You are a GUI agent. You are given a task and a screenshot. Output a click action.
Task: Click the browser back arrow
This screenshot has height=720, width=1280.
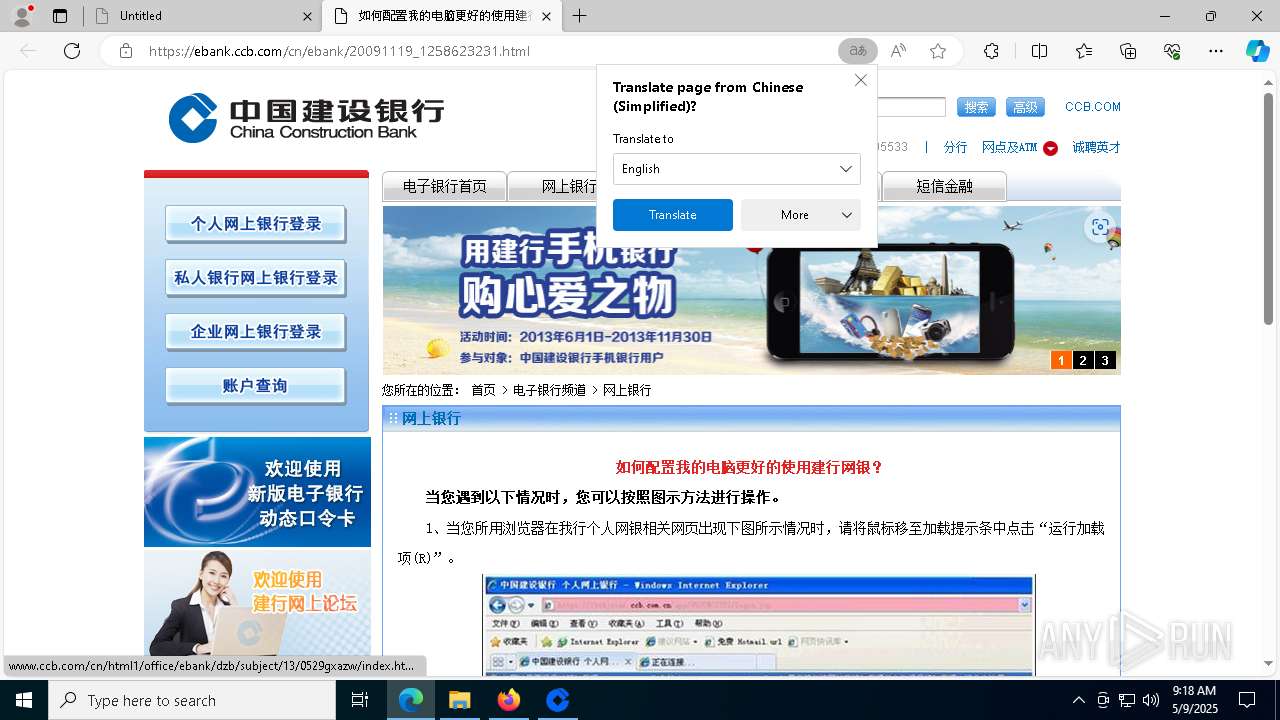pos(28,51)
